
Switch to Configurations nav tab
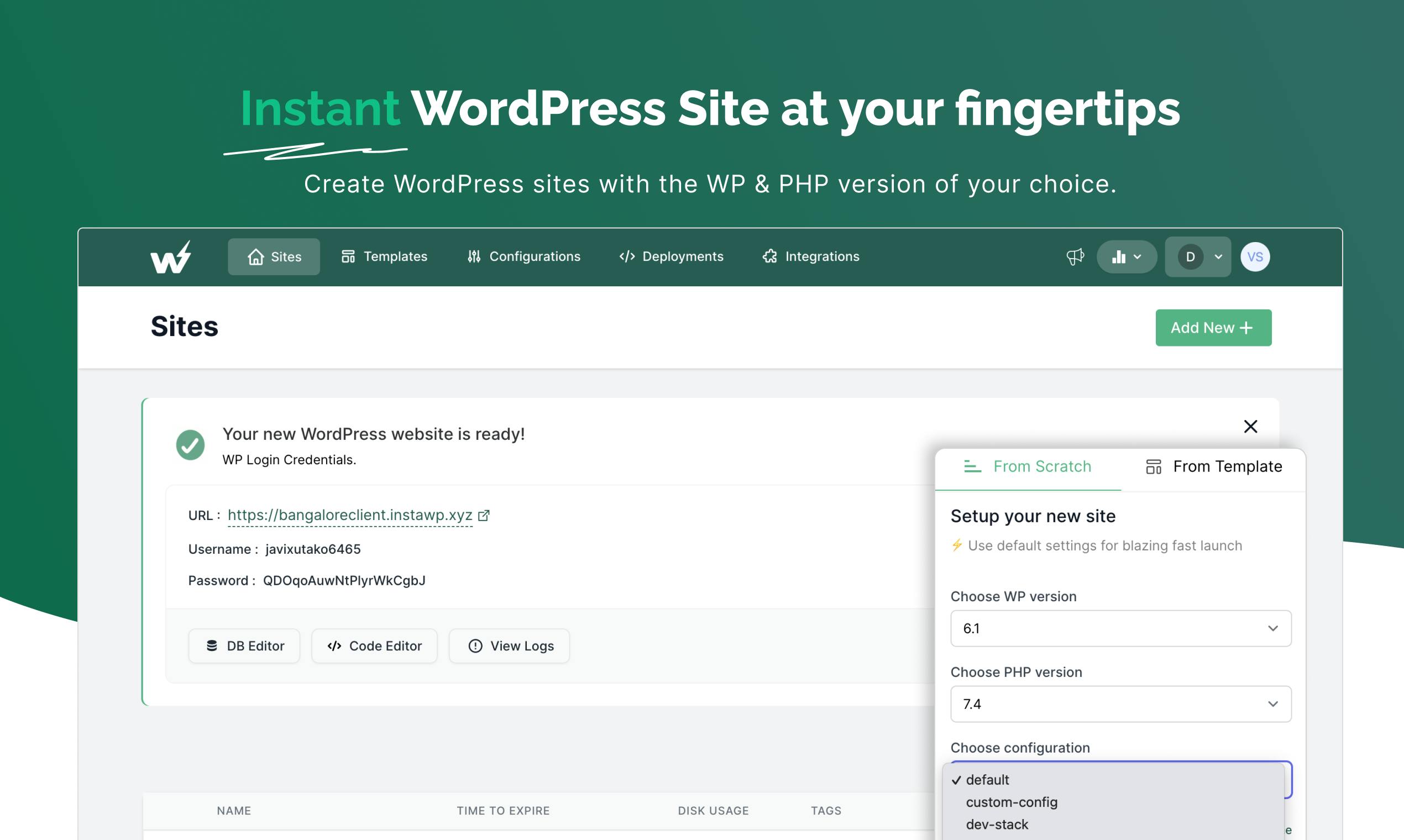(524, 257)
